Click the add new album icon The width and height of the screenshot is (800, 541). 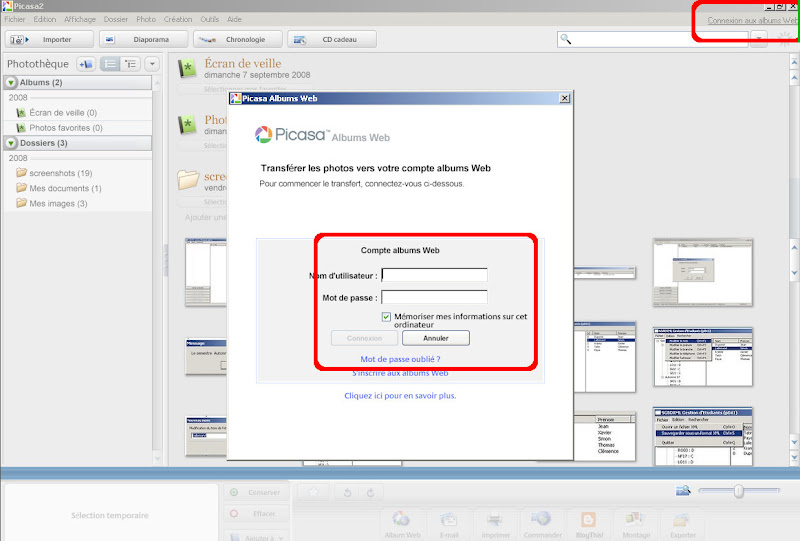86,64
